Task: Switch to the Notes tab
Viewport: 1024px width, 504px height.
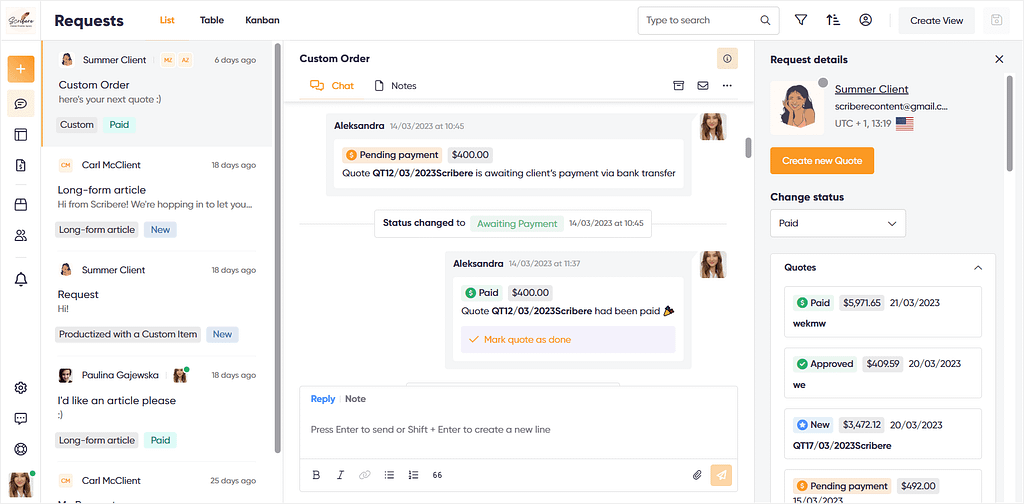Action: coord(395,86)
